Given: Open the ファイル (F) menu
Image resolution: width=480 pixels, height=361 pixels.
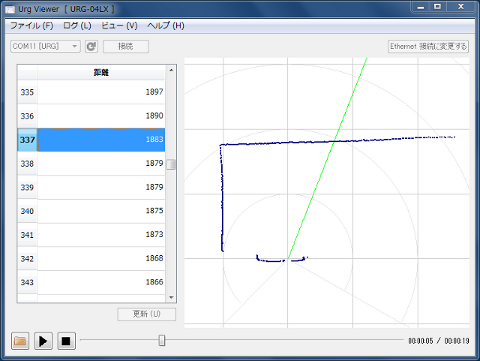Looking at the screenshot, I should click(32, 26).
